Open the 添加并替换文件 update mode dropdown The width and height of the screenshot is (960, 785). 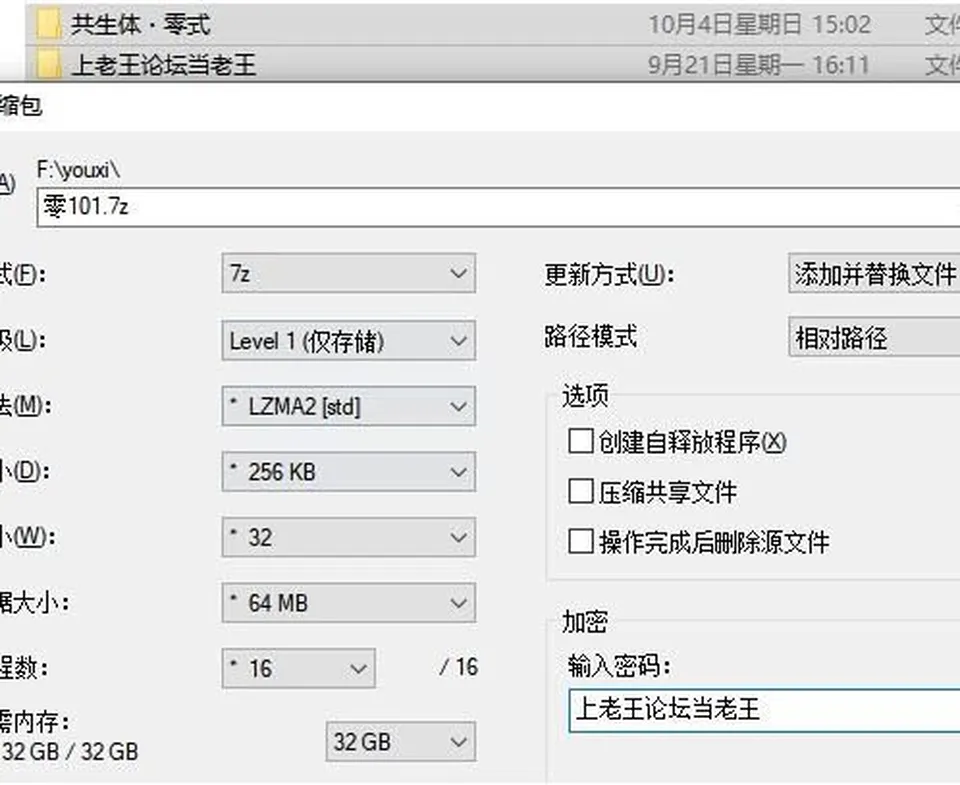click(x=874, y=273)
